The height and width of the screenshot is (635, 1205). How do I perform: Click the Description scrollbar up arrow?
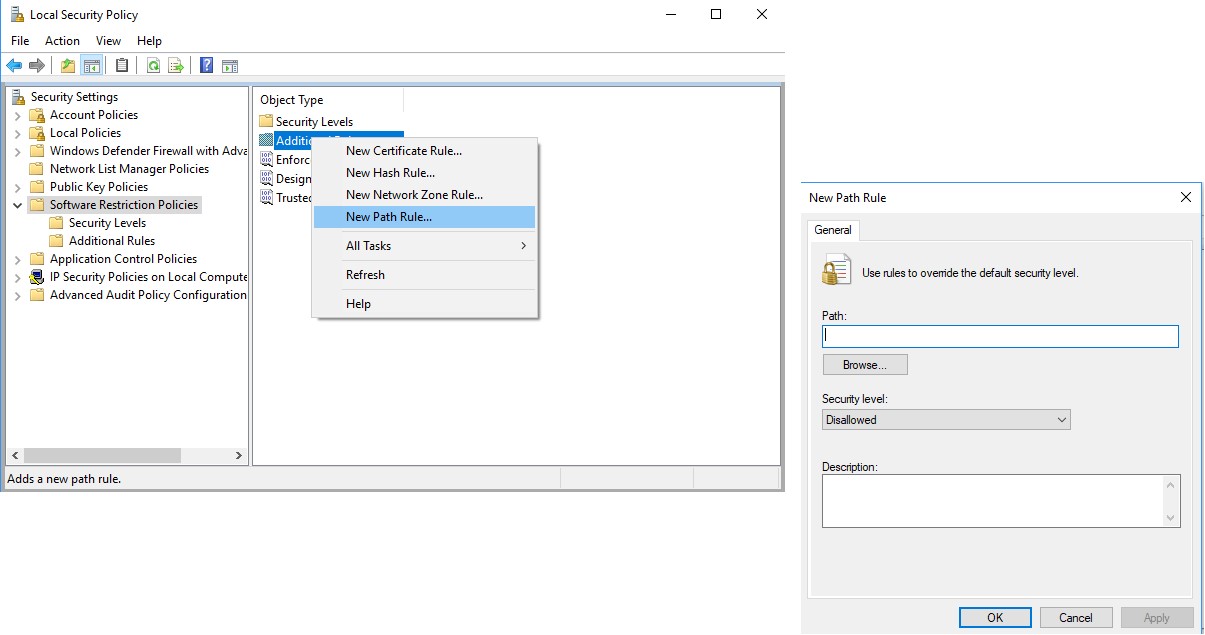pyautogui.click(x=1171, y=484)
